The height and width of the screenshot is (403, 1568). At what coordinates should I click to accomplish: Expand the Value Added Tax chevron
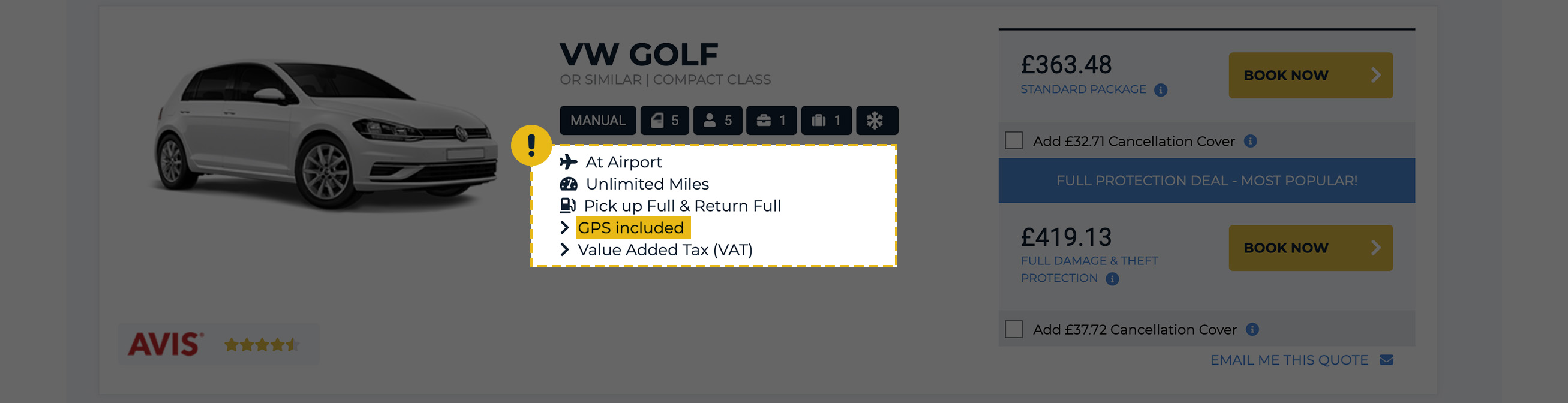click(564, 249)
